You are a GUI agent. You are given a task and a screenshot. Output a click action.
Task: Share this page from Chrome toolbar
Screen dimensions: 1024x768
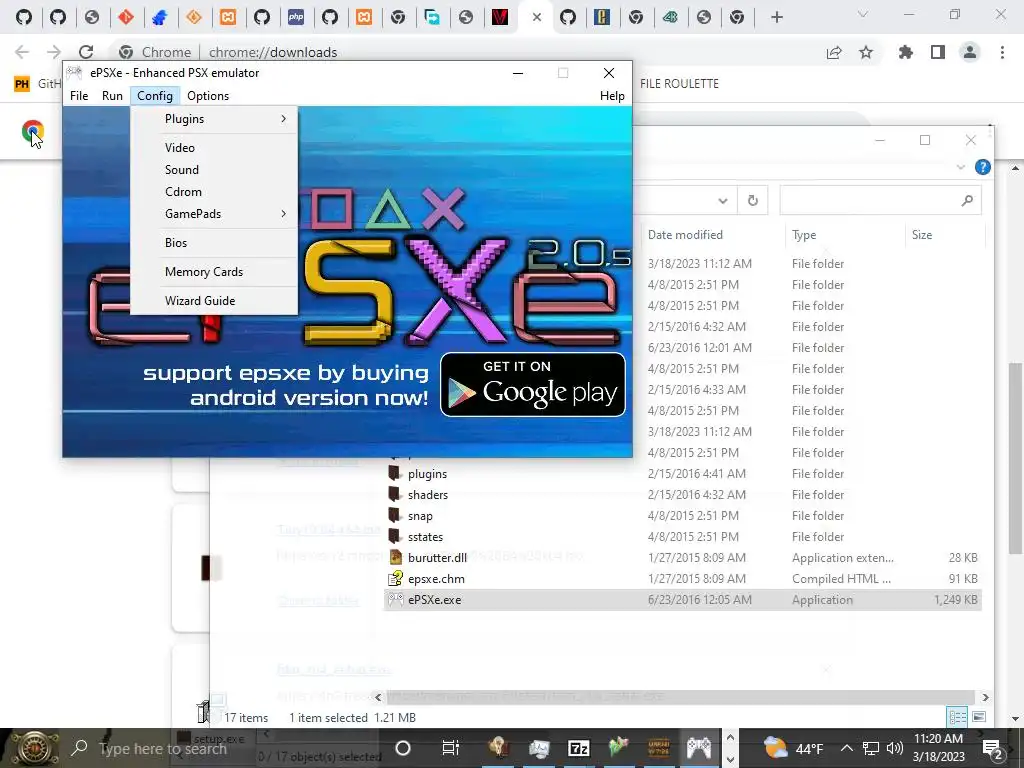click(833, 53)
